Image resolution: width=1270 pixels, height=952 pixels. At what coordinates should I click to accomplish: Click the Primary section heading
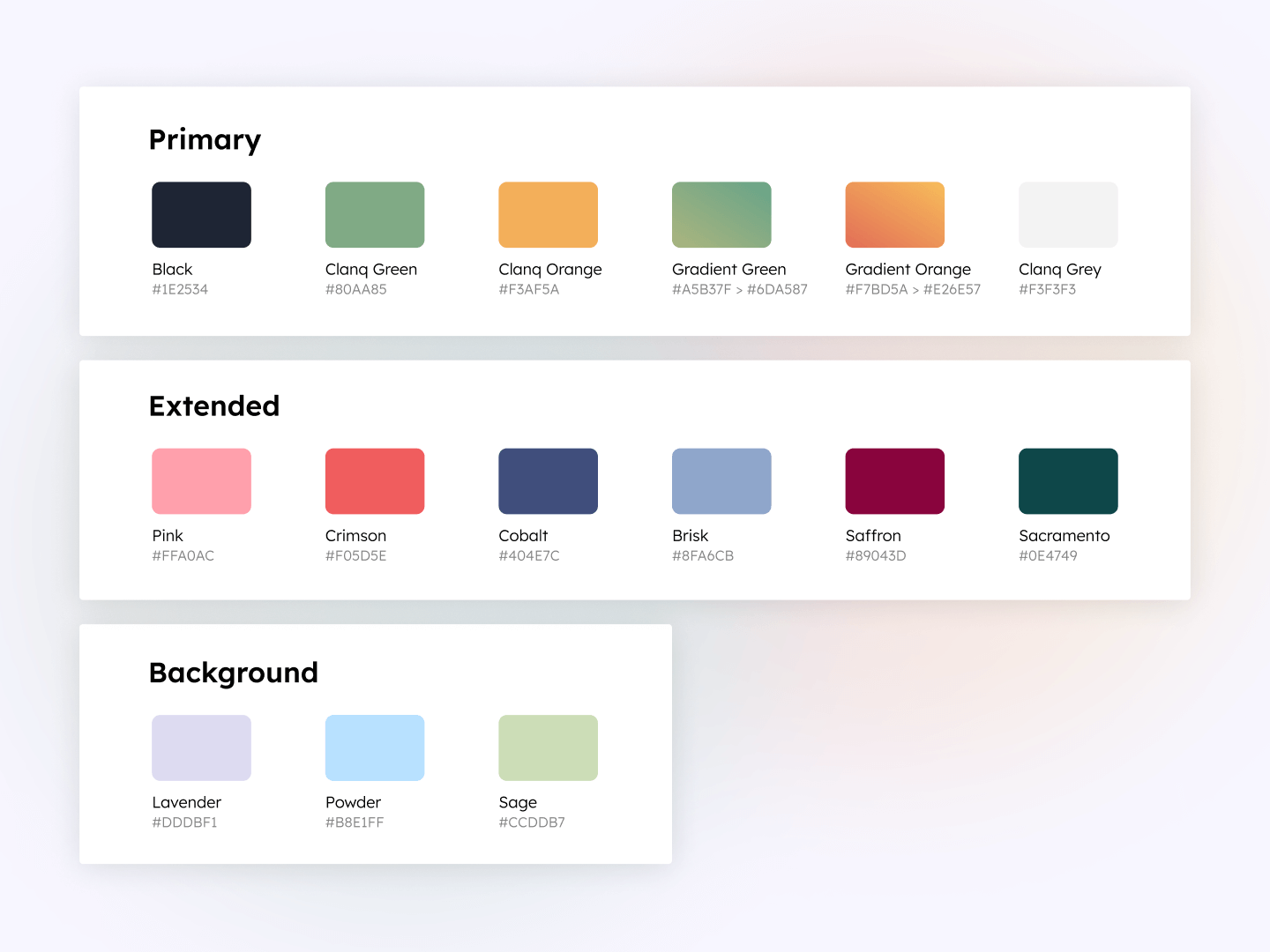(205, 140)
